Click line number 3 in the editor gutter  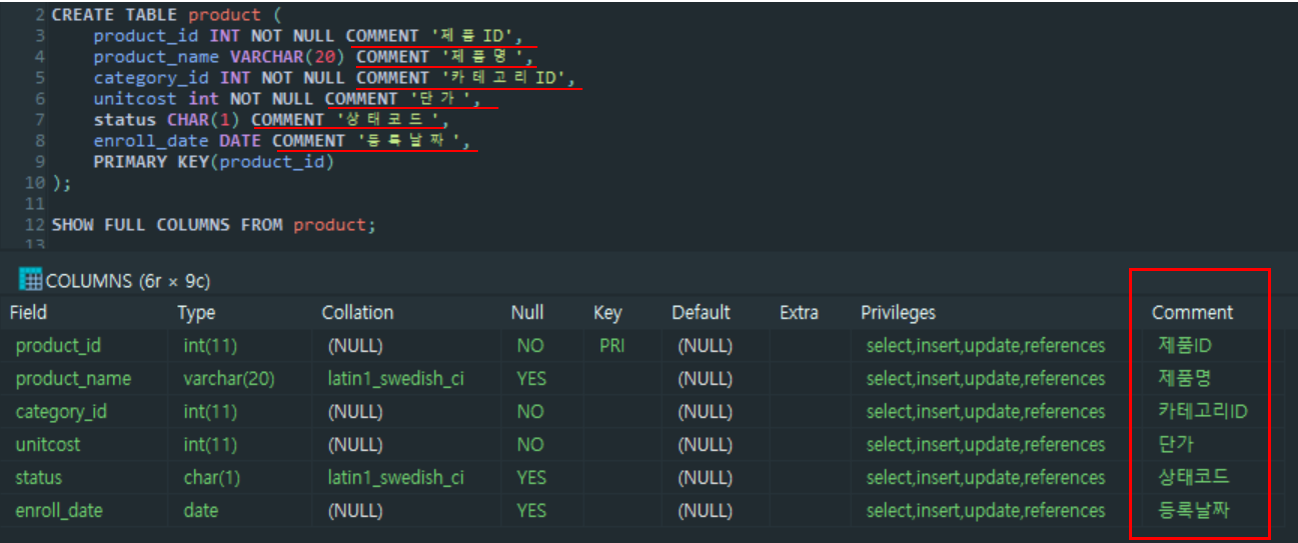coord(40,36)
